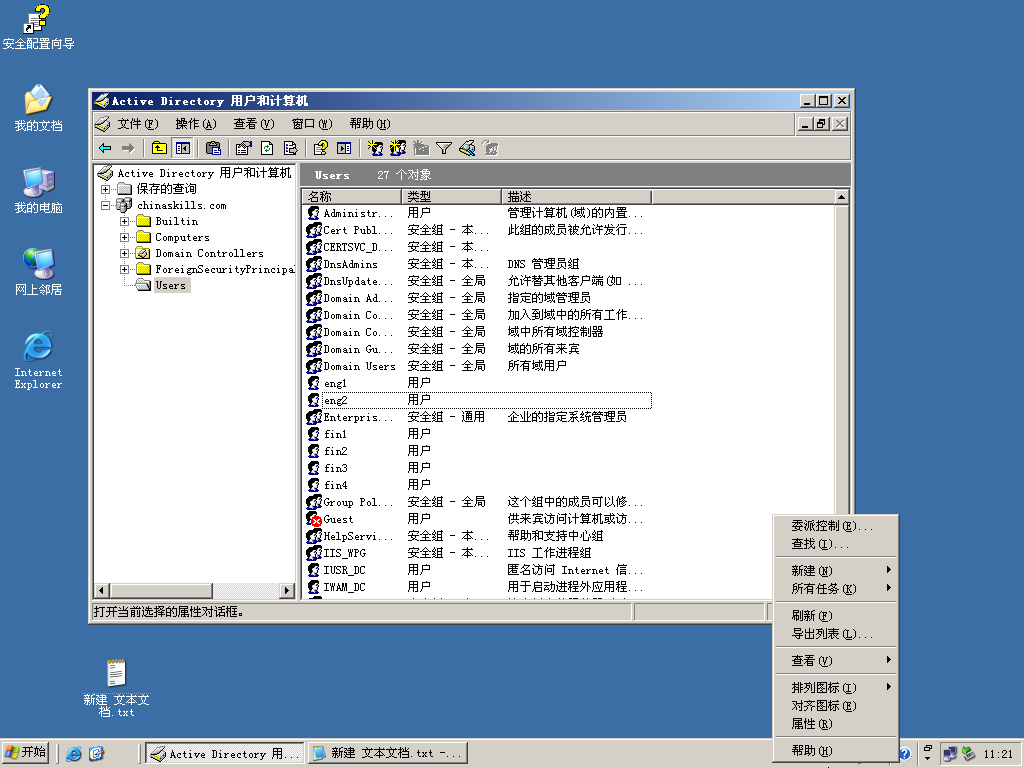Collapse the chinaskills.com domain node

click(x=105, y=205)
